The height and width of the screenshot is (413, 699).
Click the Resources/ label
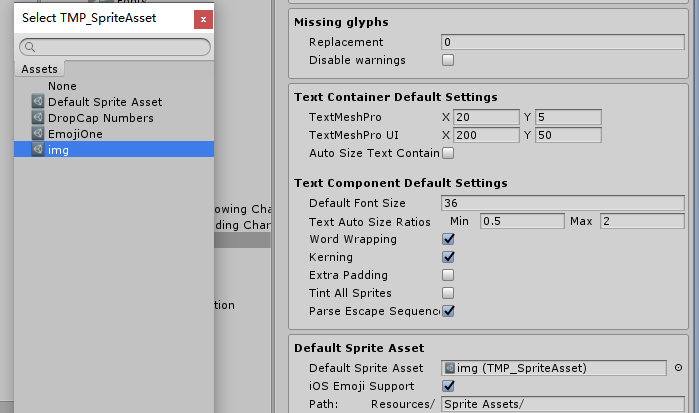[x=403, y=404]
